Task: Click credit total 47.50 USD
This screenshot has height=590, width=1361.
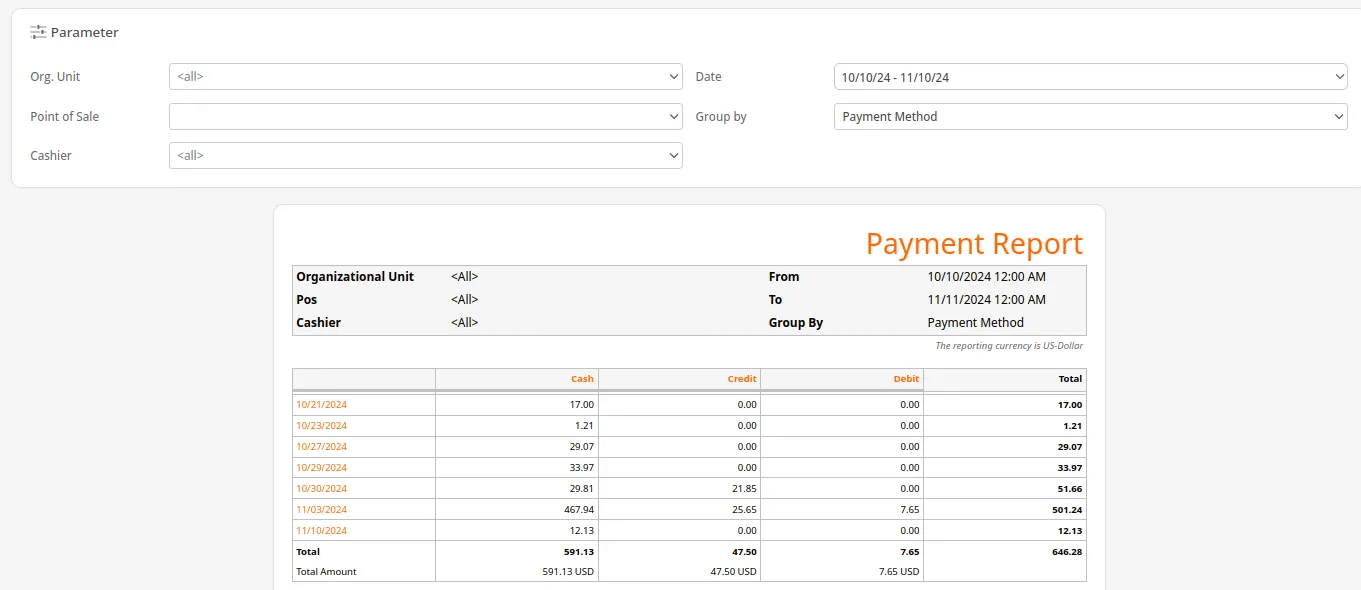Action: point(734,572)
